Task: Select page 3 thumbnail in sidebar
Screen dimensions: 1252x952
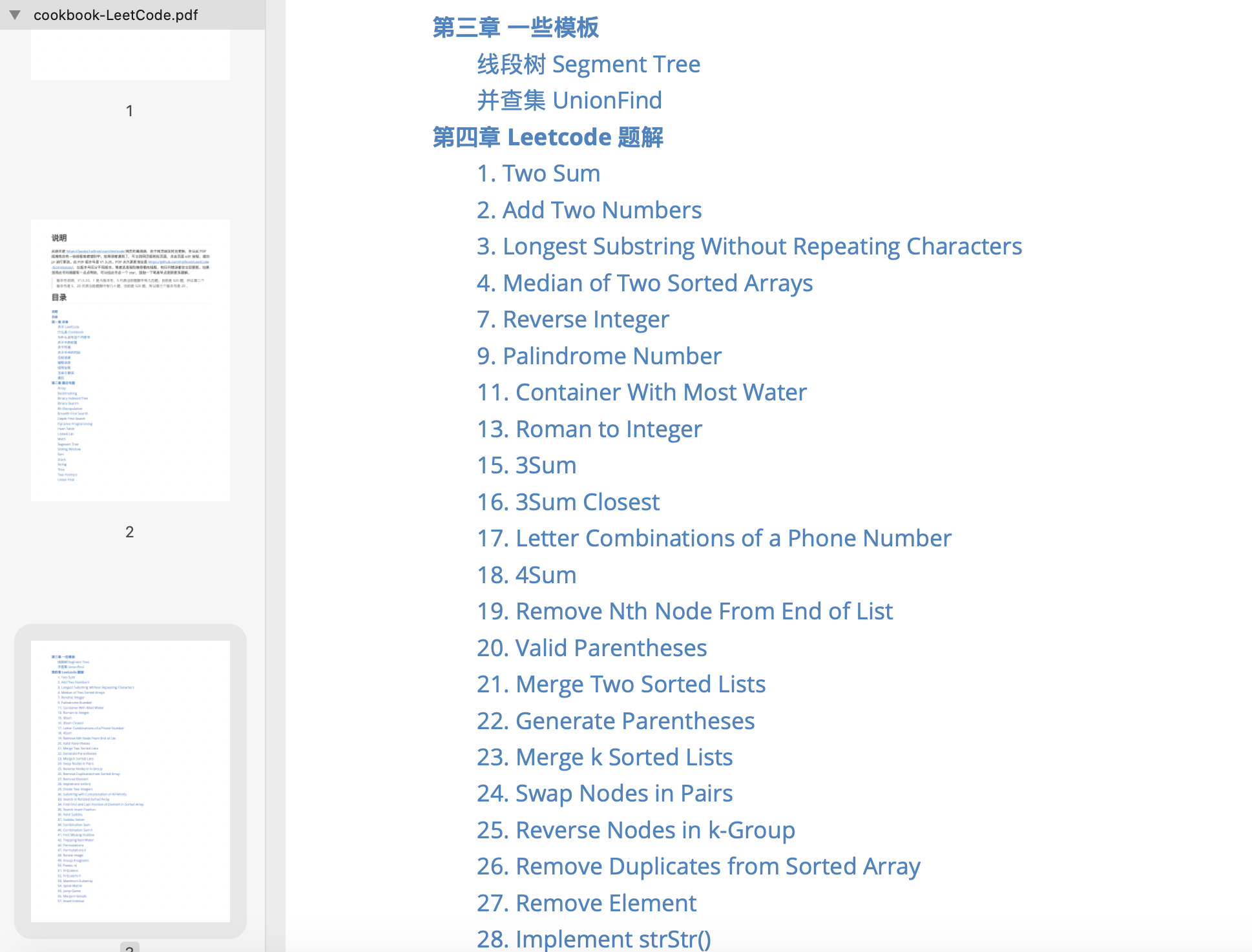Action: coord(130,781)
